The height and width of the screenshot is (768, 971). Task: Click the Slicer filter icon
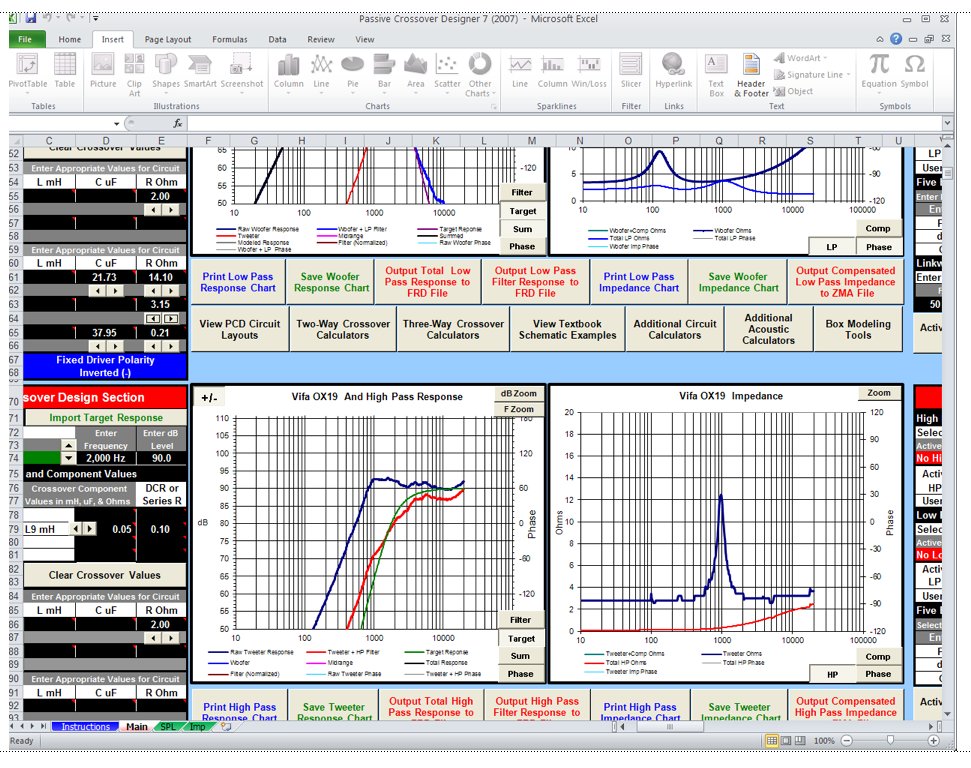click(x=630, y=71)
